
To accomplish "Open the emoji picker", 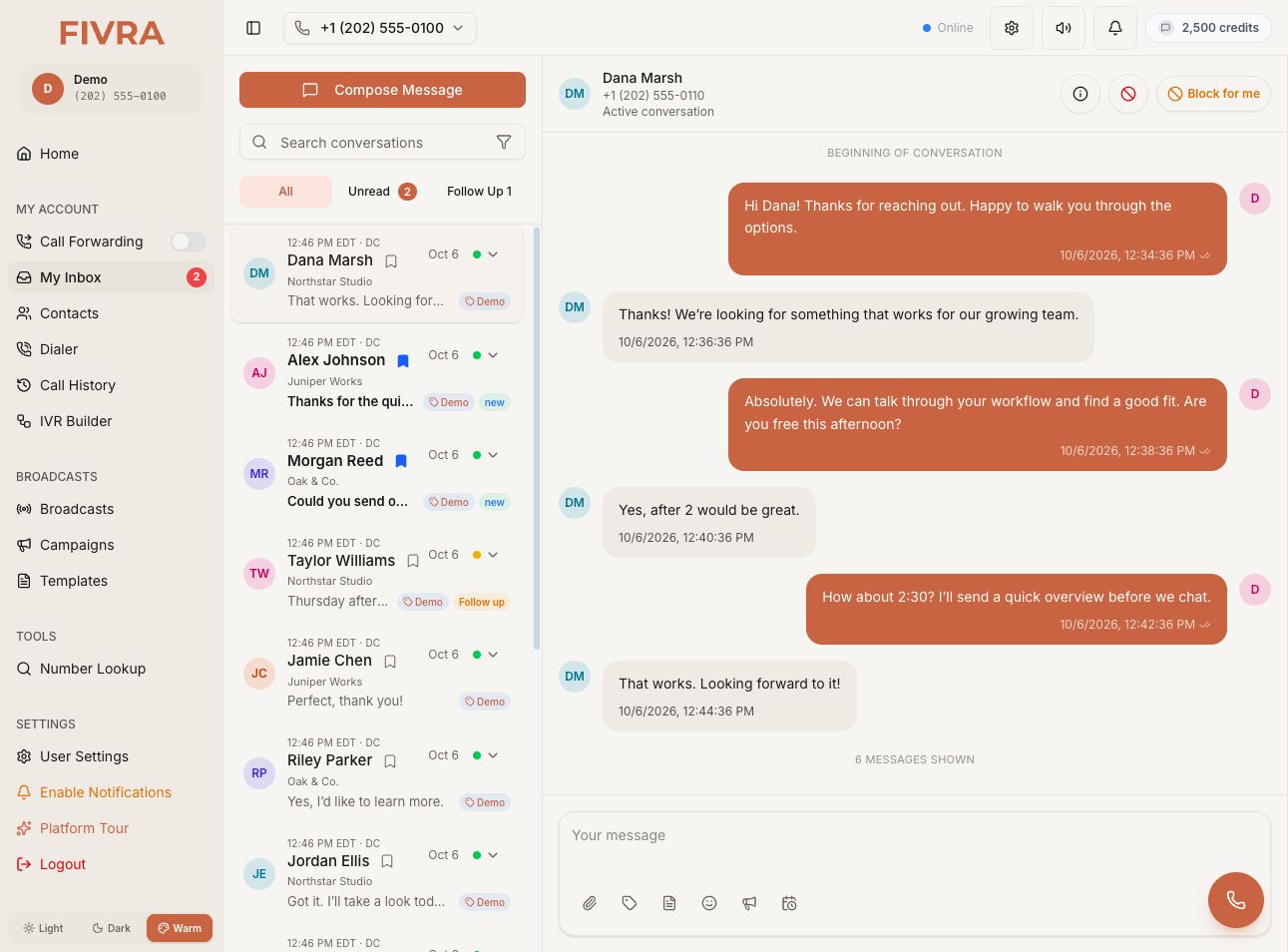I will point(709,903).
